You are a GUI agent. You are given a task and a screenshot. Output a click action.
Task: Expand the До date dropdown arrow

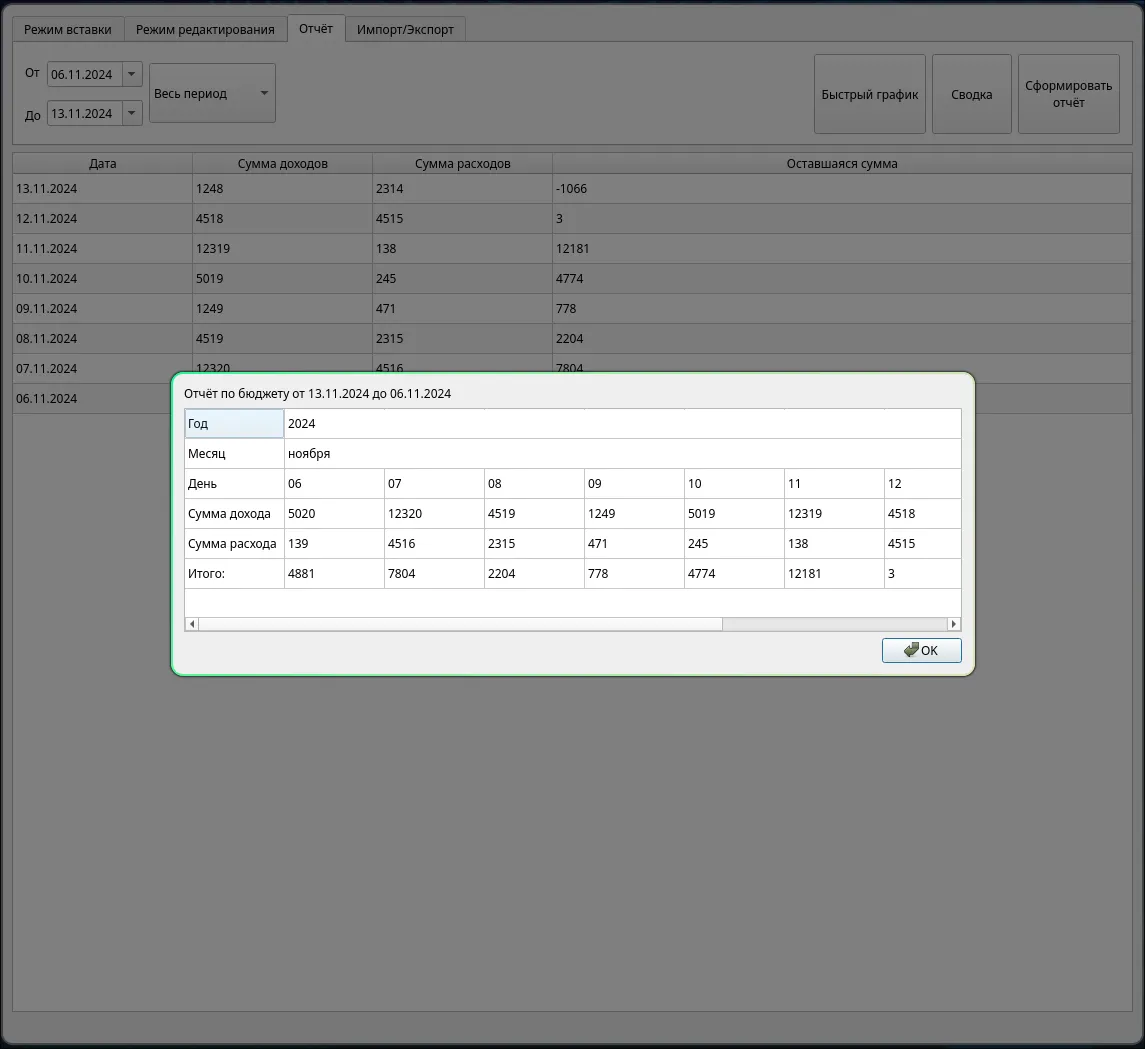pyautogui.click(x=131, y=114)
